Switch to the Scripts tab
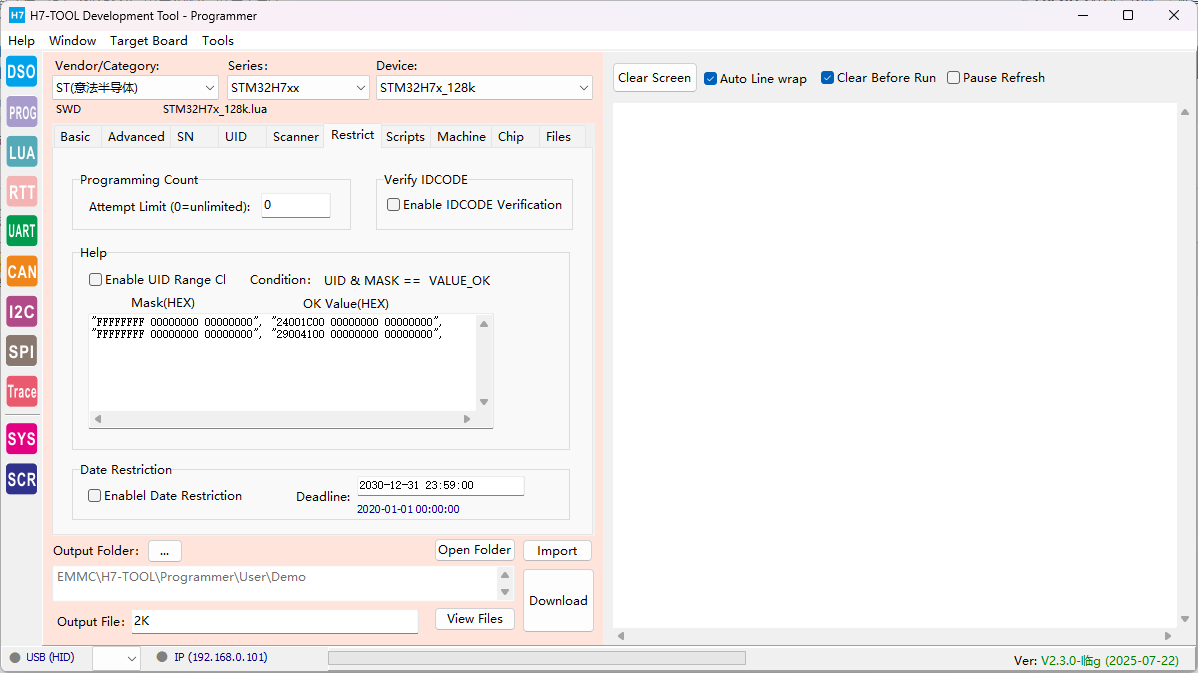Screen dimensions: 1198x673 [405, 137]
